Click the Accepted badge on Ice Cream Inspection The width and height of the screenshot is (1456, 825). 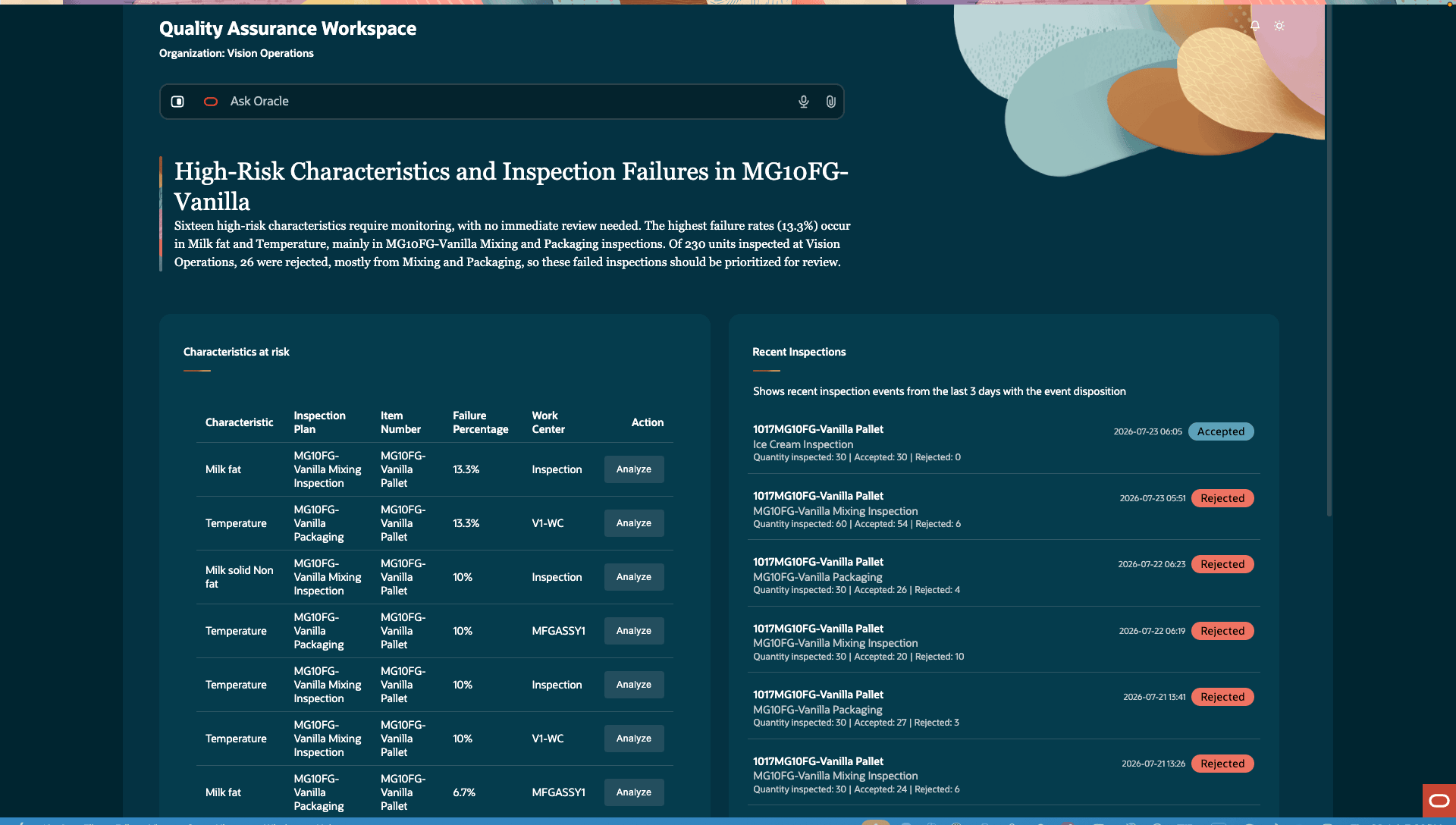[1221, 431]
